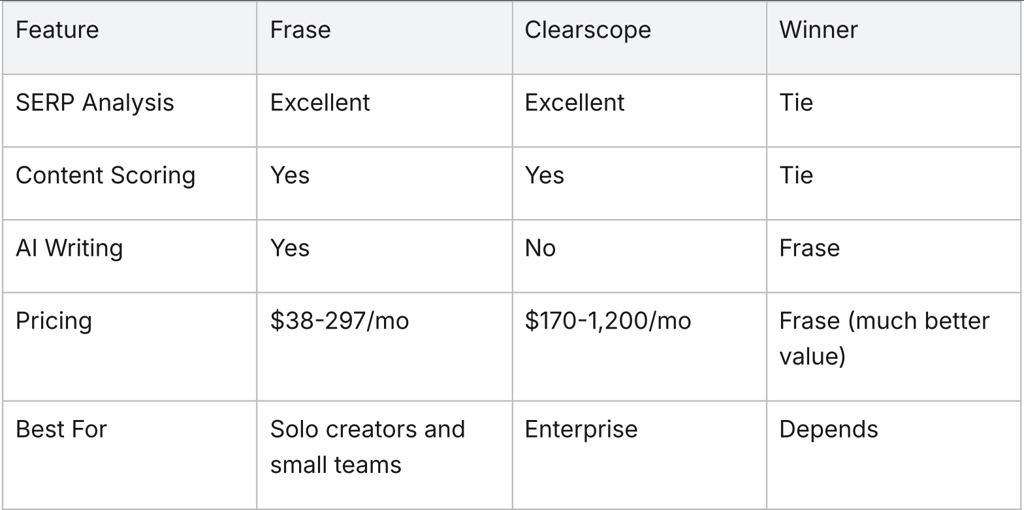Select the AI Writing winner 'Frase' cell
This screenshot has height=510, width=1024.
point(809,249)
